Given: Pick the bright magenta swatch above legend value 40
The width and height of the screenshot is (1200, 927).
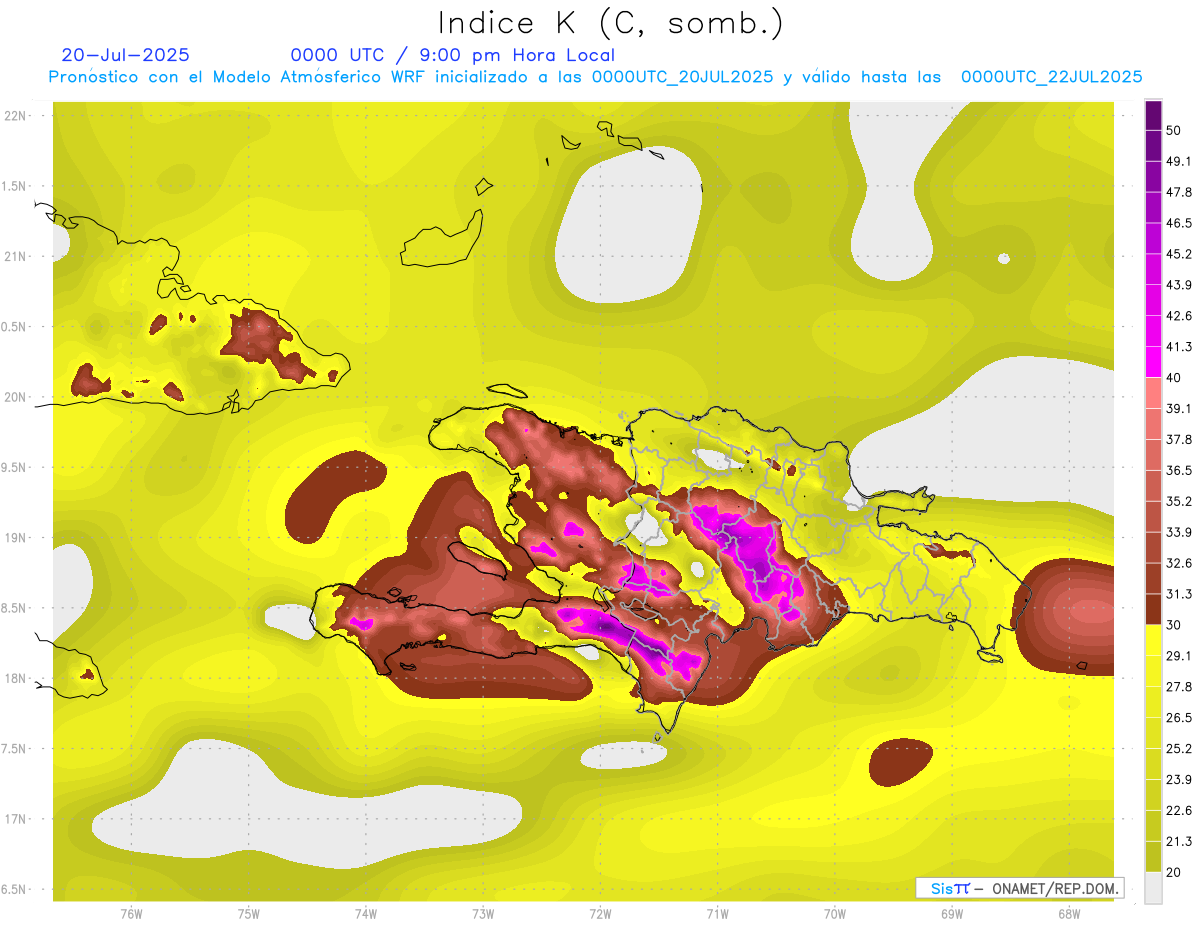Looking at the screenshot, I should pos(1154,362).
